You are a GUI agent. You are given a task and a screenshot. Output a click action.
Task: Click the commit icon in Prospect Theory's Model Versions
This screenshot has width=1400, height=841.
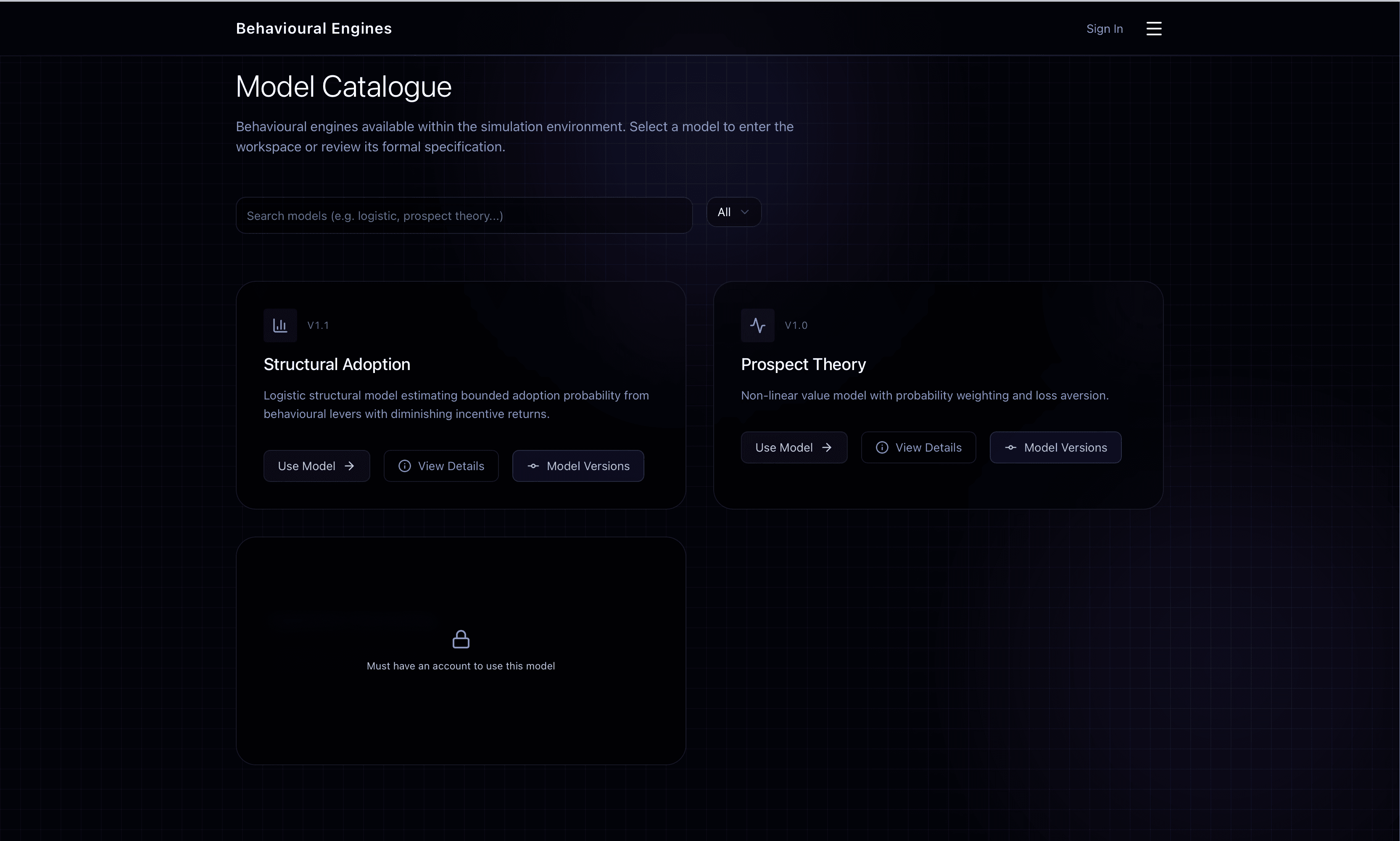[x=1011, y=447]
